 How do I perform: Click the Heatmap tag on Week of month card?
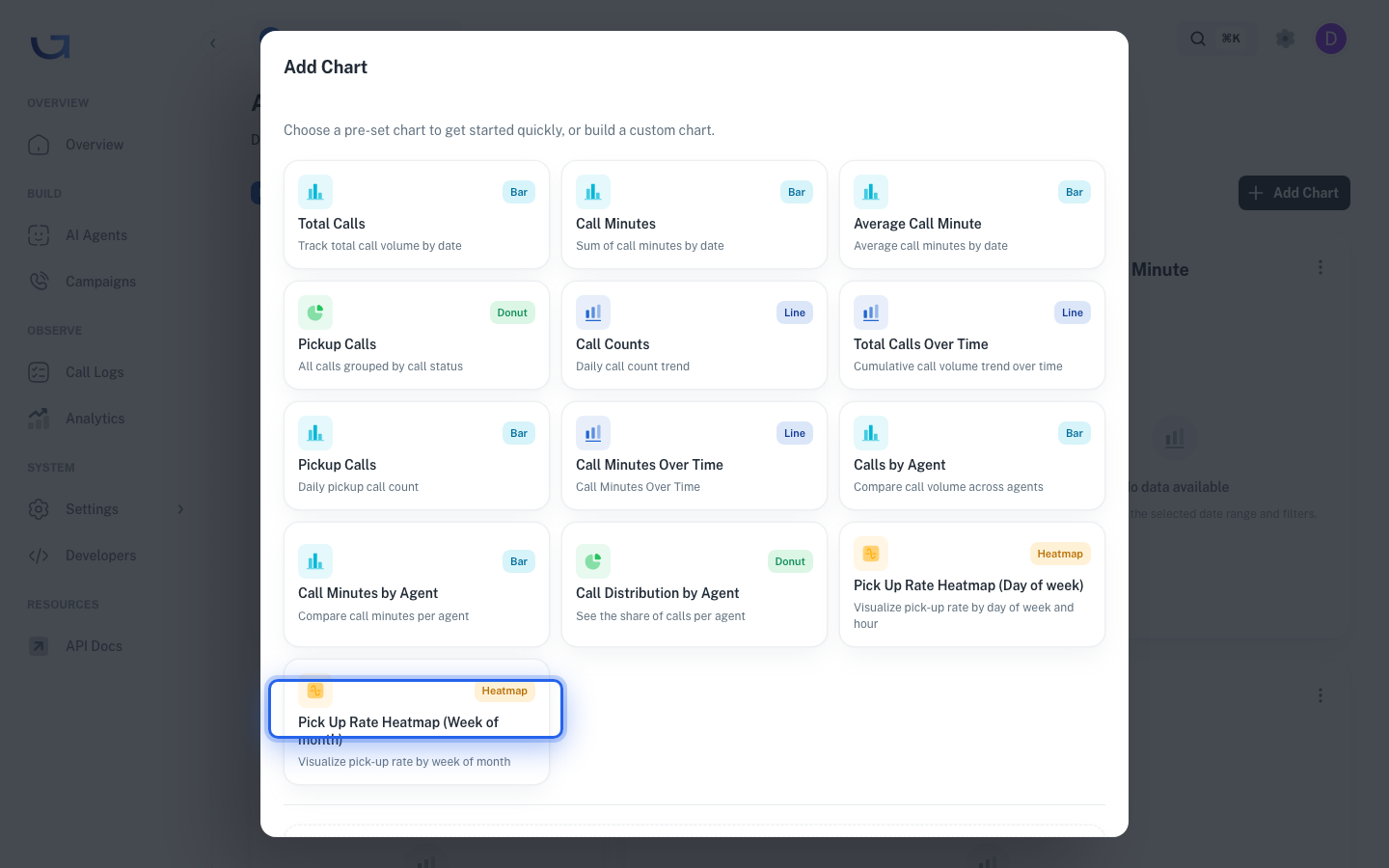tap(504, 691)
